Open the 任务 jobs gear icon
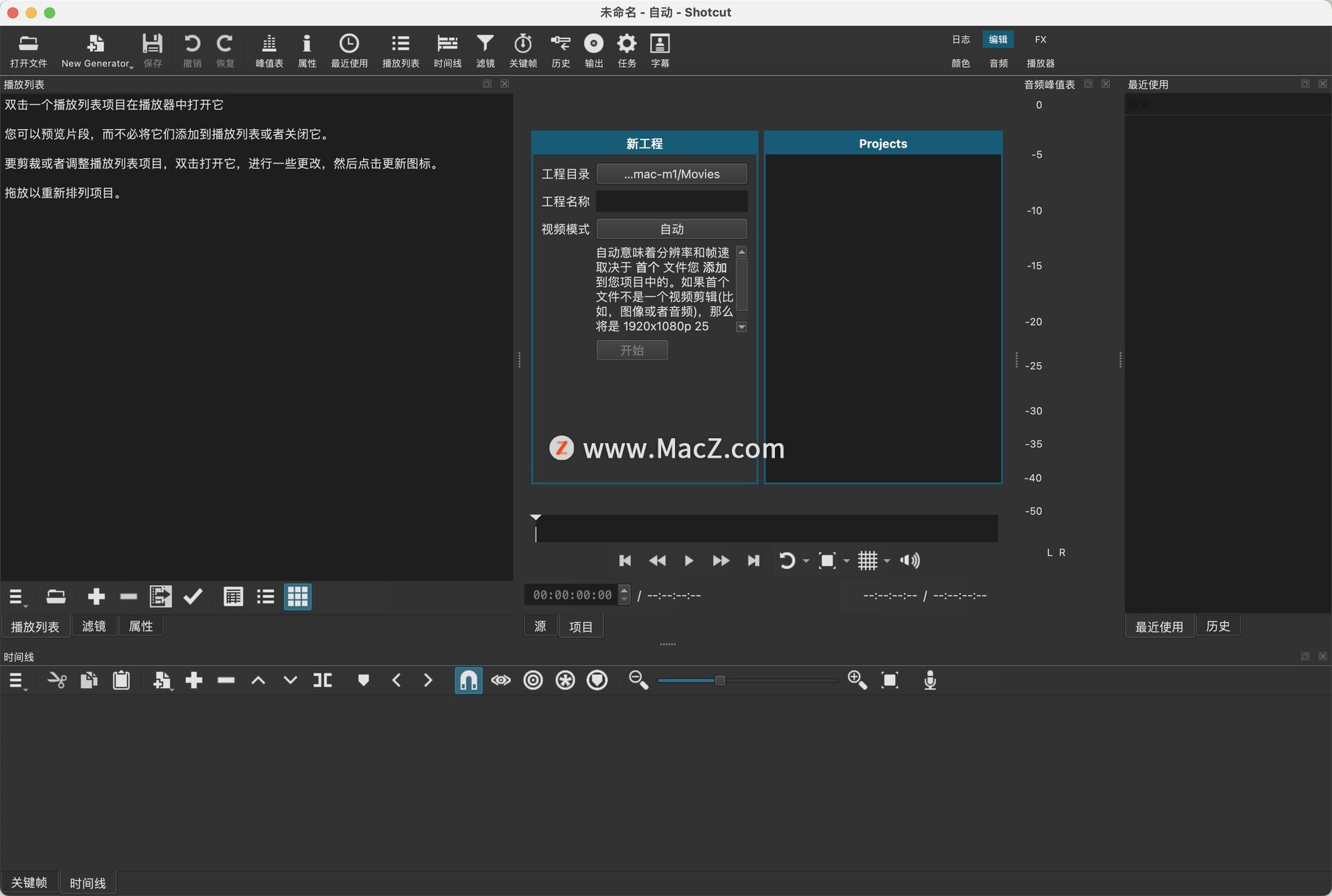 coord(626,51)
